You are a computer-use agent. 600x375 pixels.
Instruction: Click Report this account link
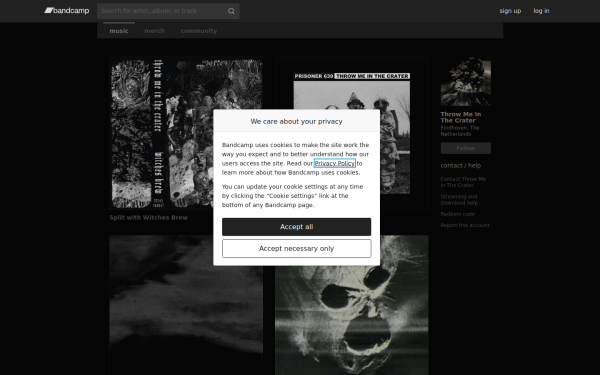point(465,225)
